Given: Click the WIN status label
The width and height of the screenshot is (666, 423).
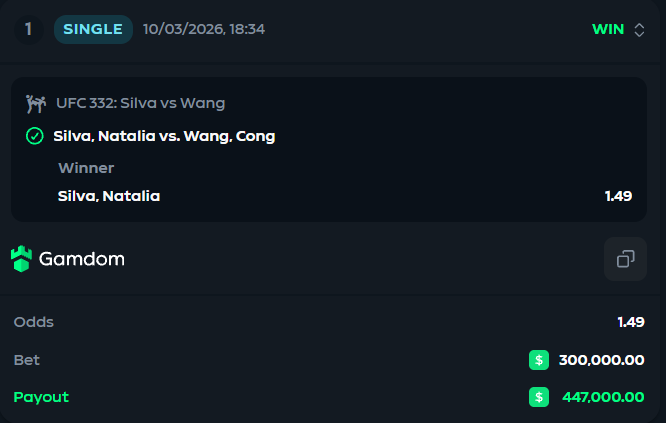Looking at the screenshot, I should [x=608, y=29].
